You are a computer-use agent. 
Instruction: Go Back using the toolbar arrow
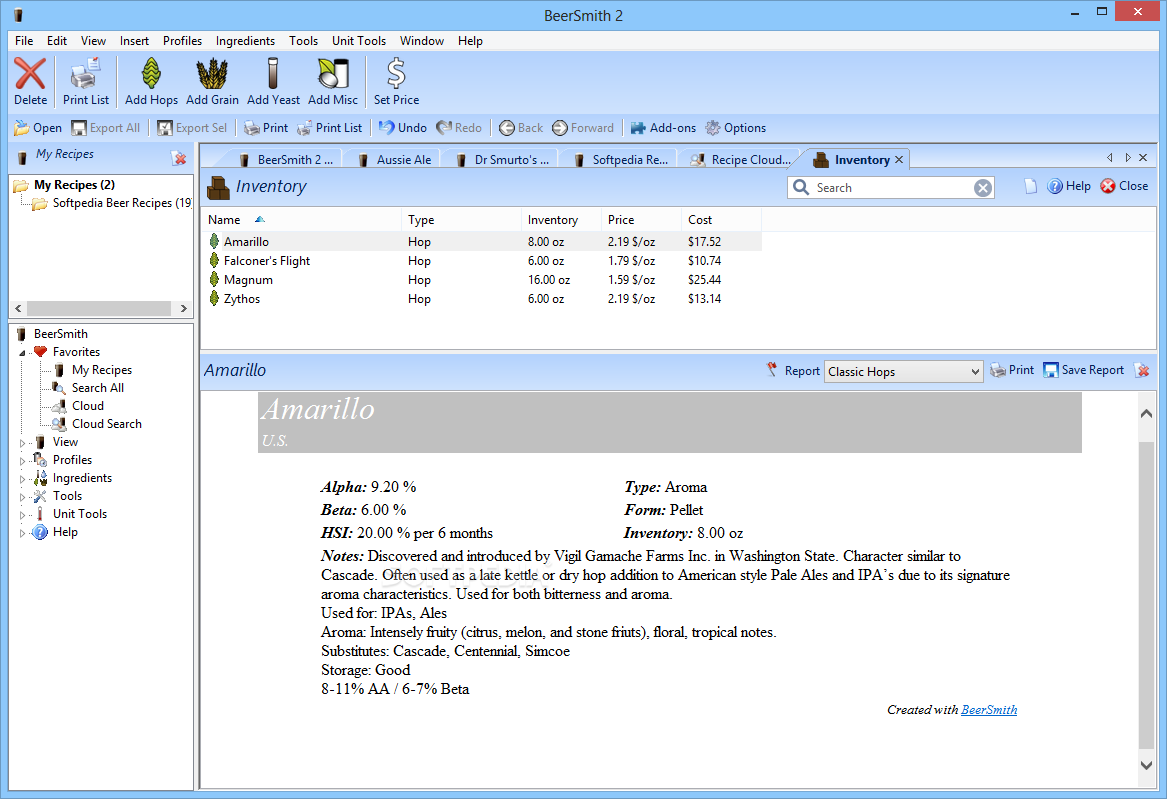point(521,128)
